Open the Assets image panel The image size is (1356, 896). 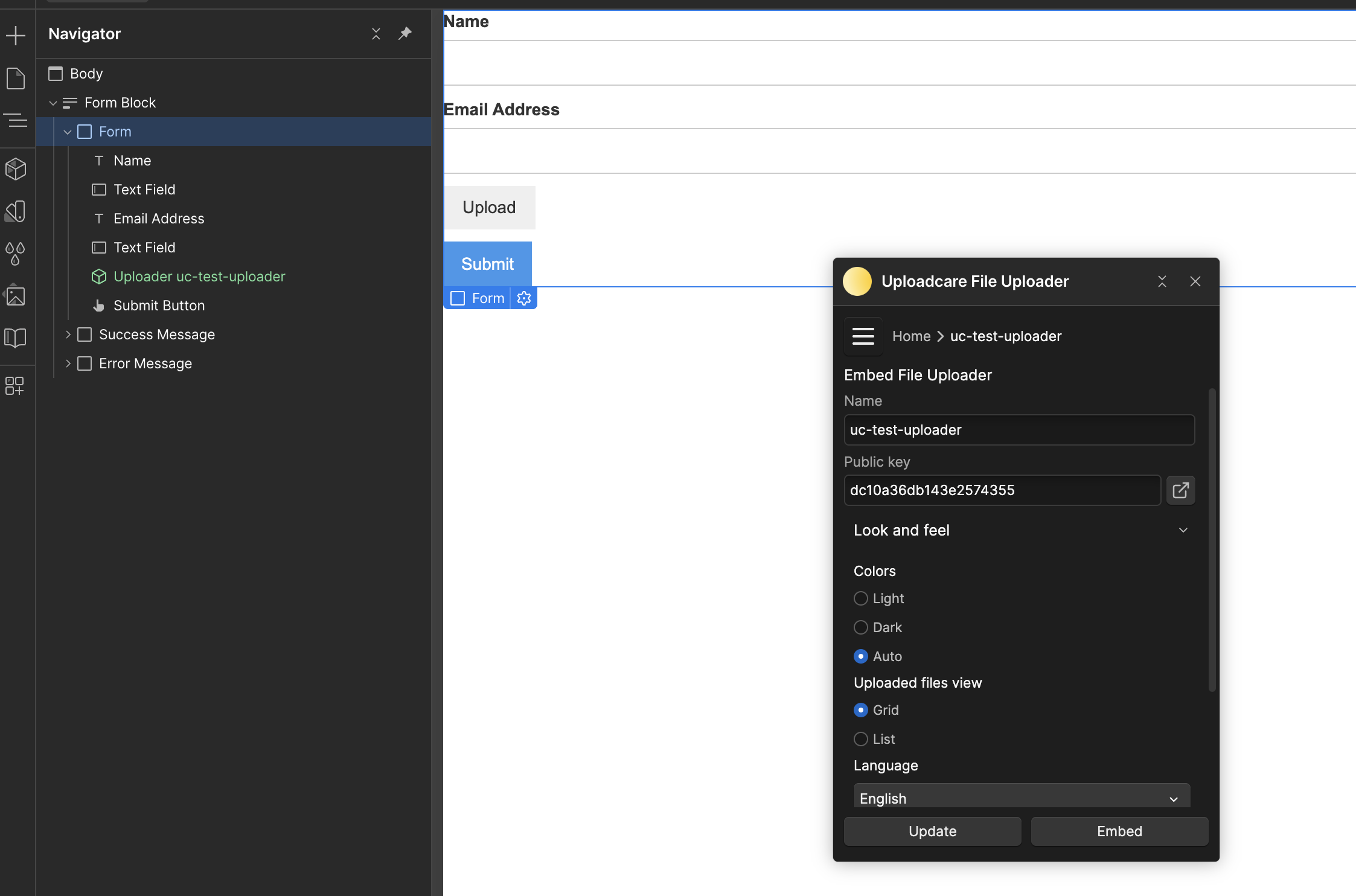[x=16, y=296]
